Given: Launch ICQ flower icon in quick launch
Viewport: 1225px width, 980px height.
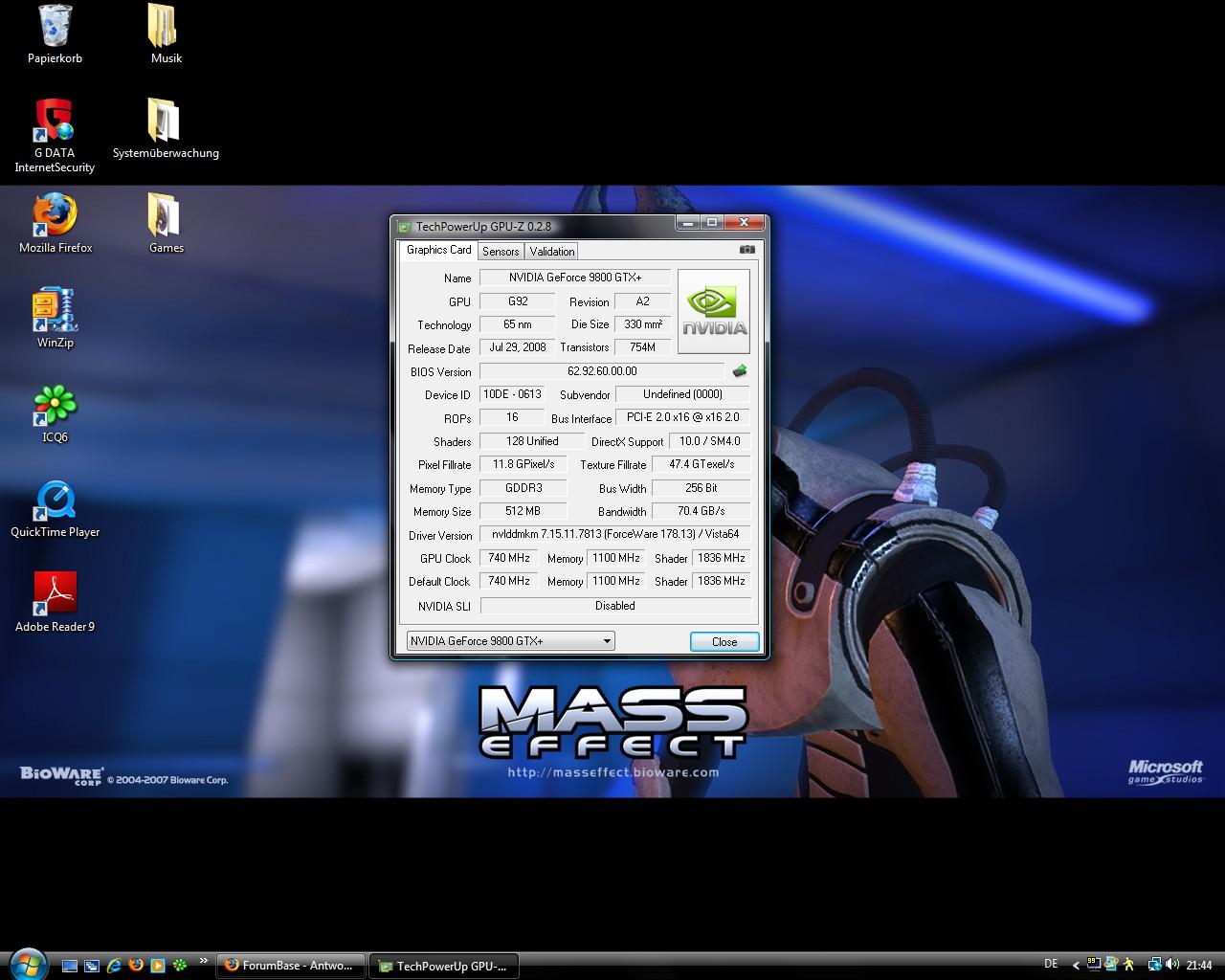Looking at the screenshot, I should coord(180,966).
